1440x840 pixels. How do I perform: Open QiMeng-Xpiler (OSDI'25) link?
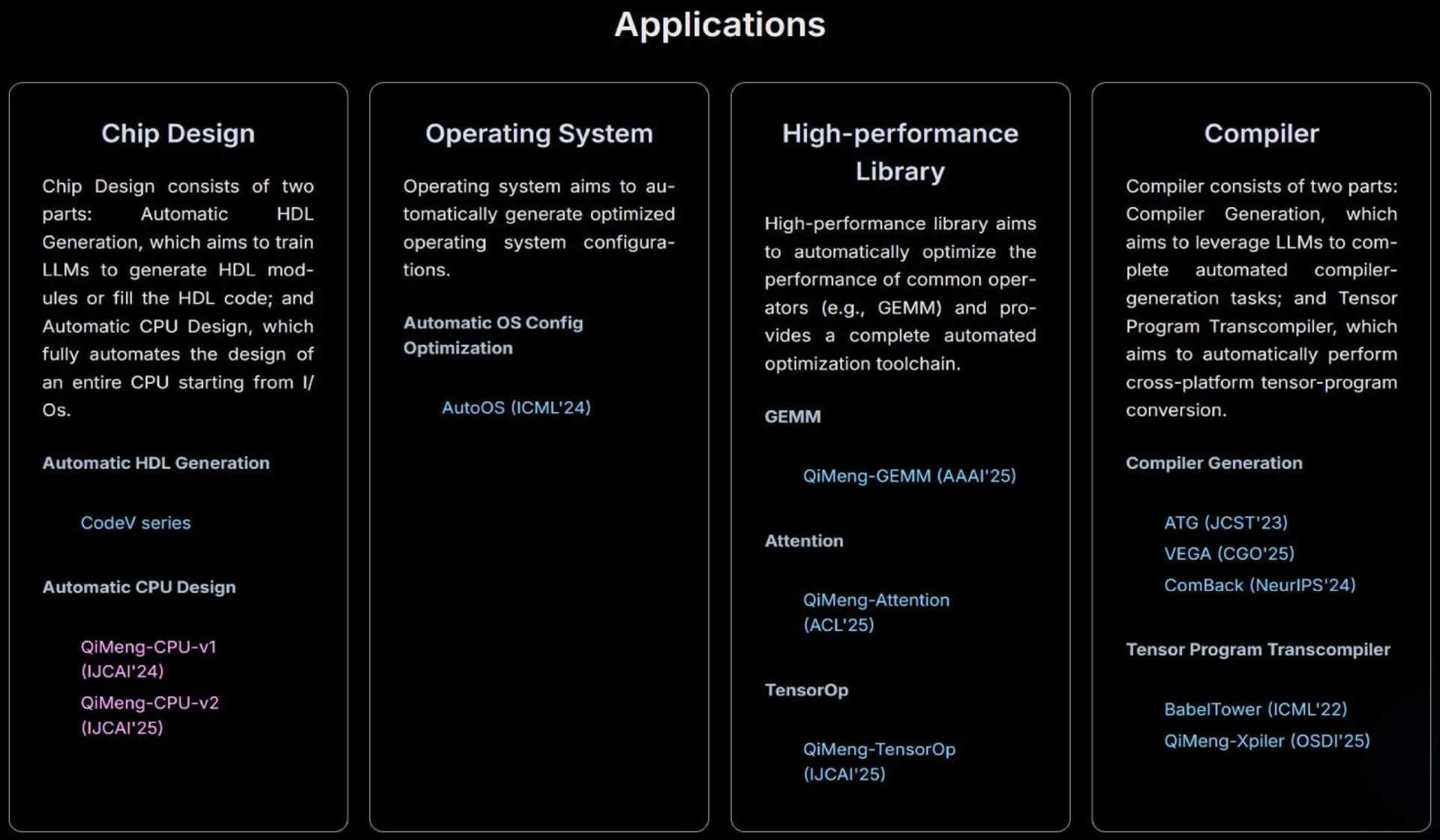(x=1267, y=742)
